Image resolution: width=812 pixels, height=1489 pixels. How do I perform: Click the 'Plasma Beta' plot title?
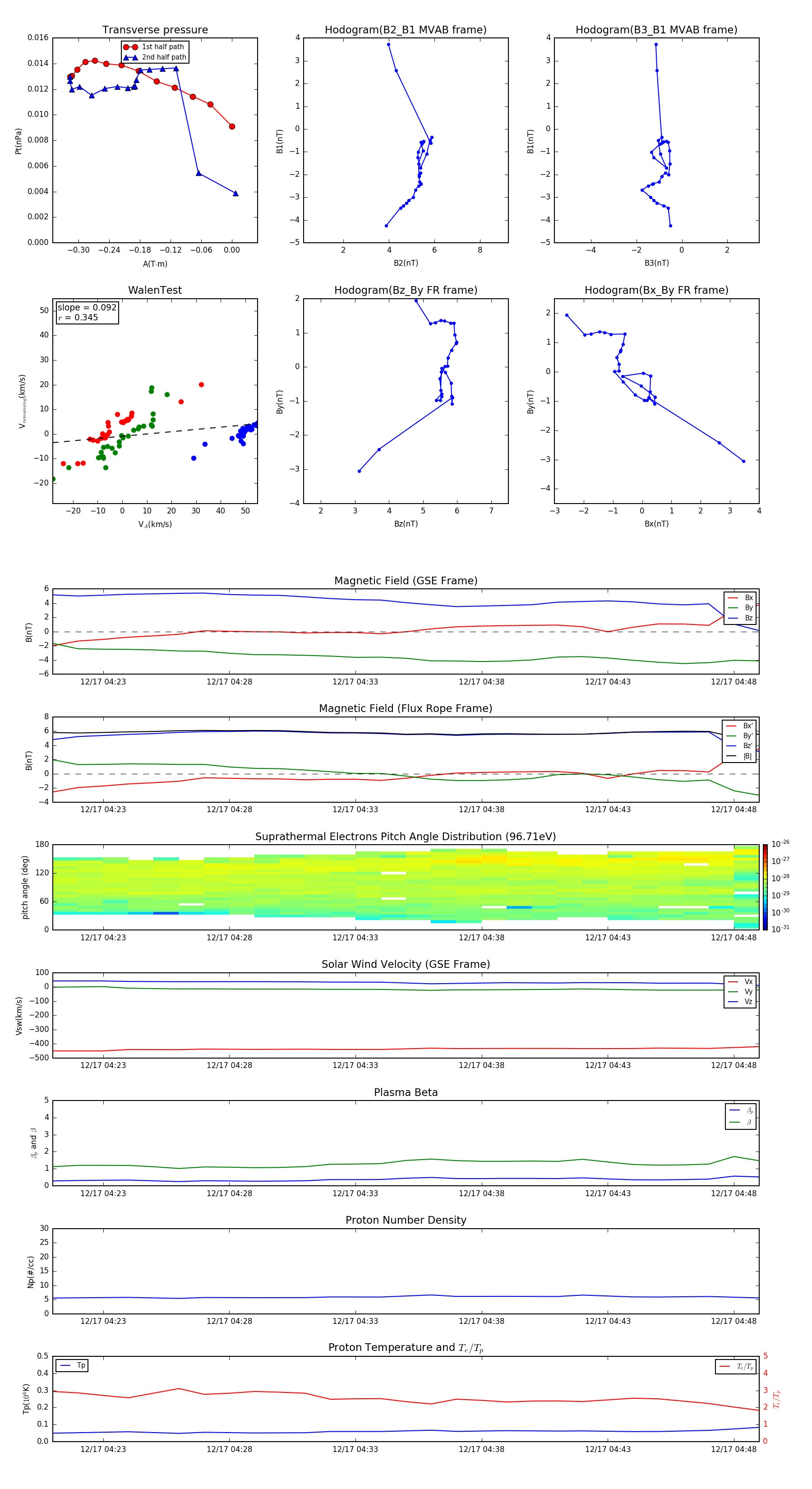point(406,1093)
